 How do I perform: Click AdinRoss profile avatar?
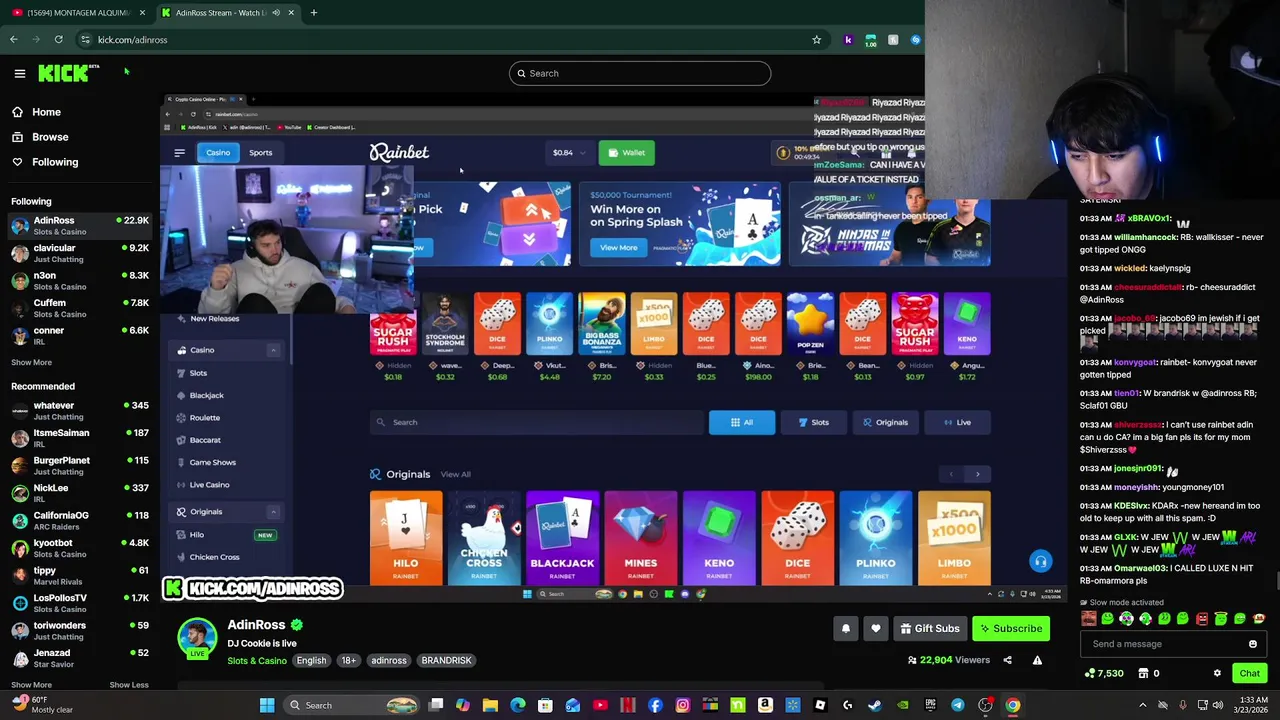(x=197, y=638)
